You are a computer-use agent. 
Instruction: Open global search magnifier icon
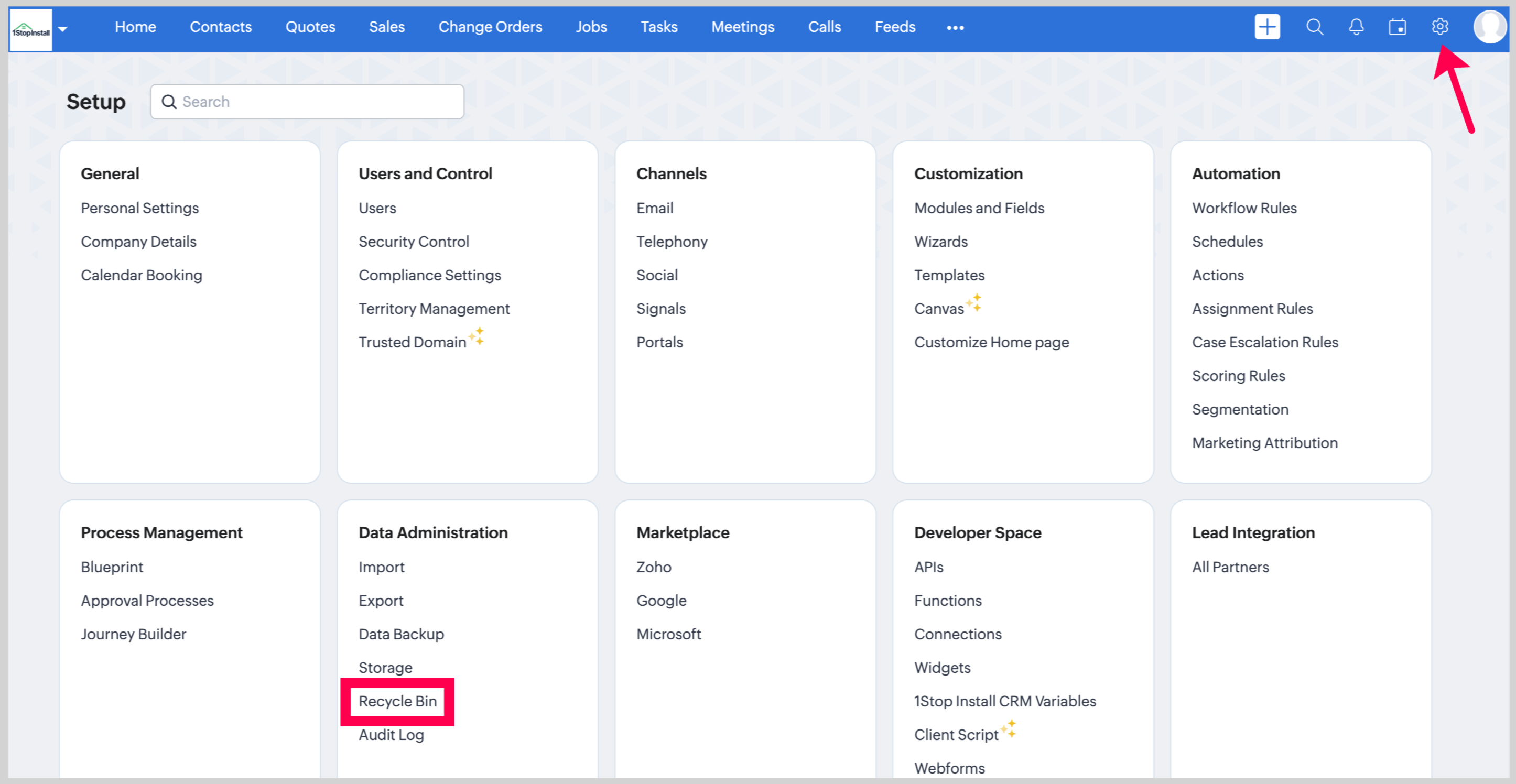click(1314, 27)
